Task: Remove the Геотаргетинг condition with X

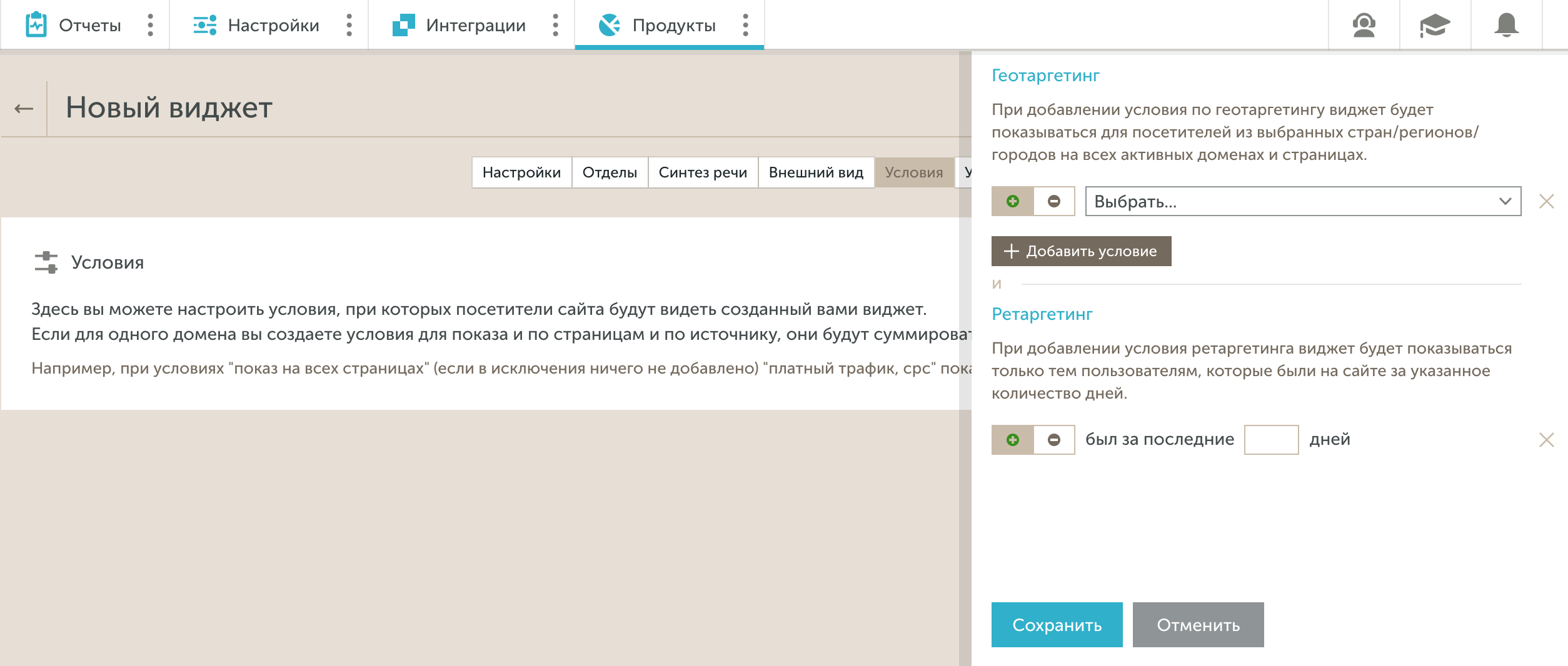Action: click(x=1546, y=201)
